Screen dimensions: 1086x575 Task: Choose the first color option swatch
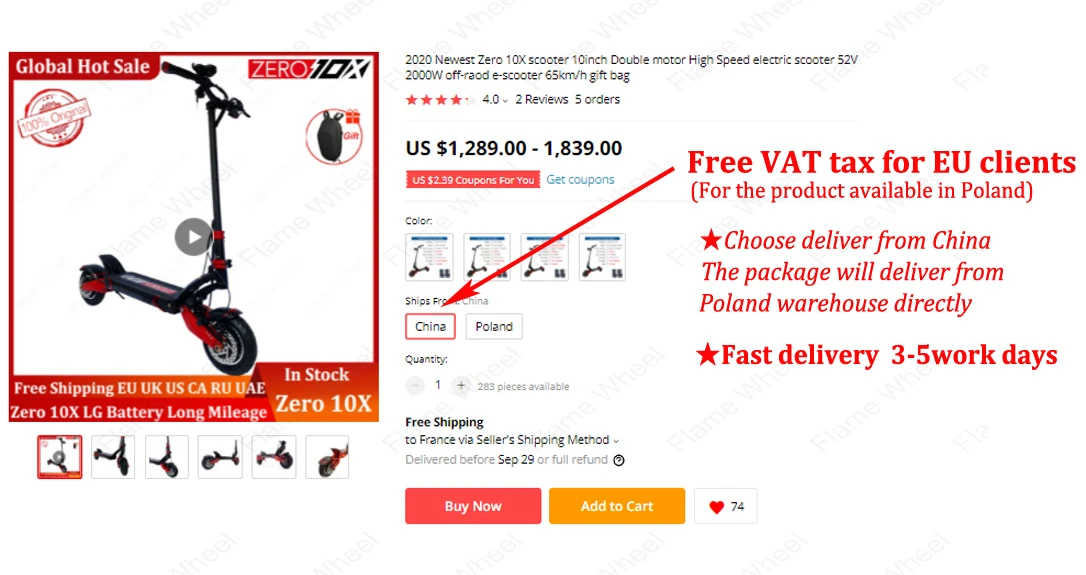pyautogui.click(x=429, y=257)
